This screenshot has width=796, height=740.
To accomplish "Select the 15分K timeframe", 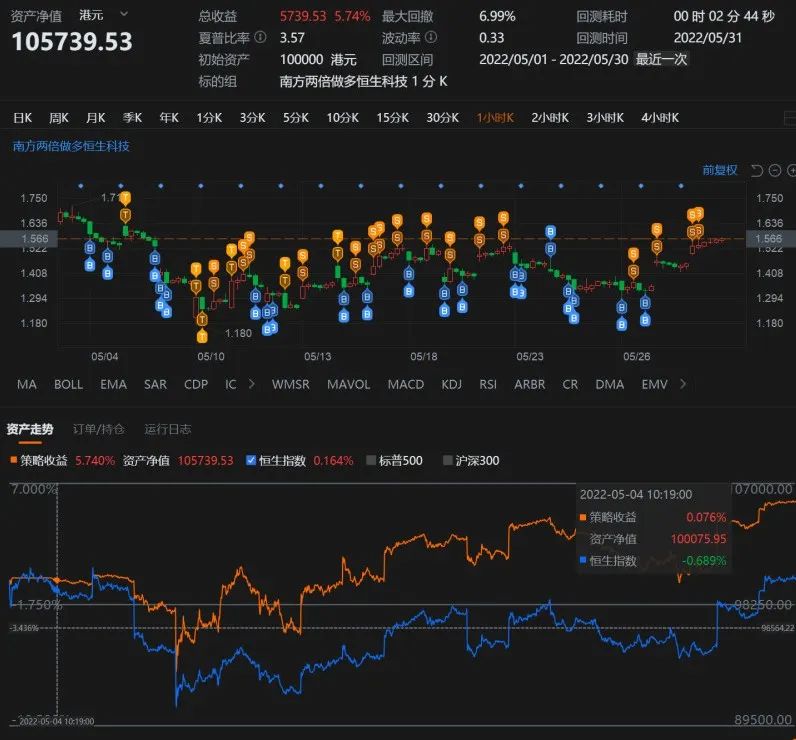I will point(392,118).
